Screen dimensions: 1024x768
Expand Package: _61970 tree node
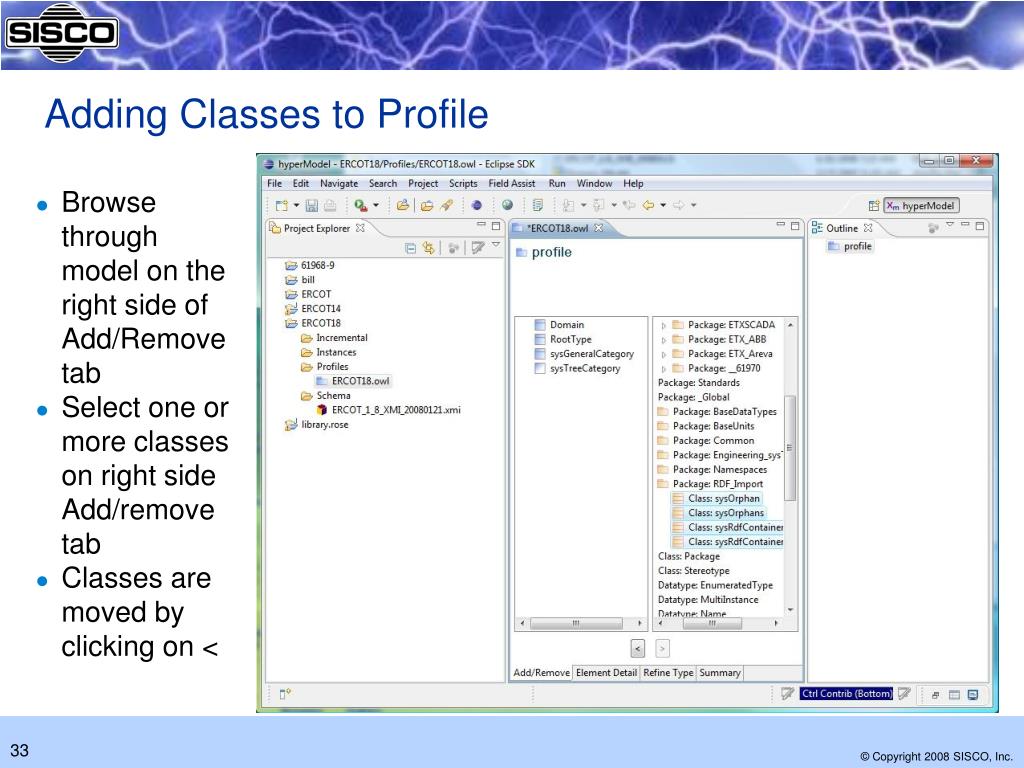[664, 368]
